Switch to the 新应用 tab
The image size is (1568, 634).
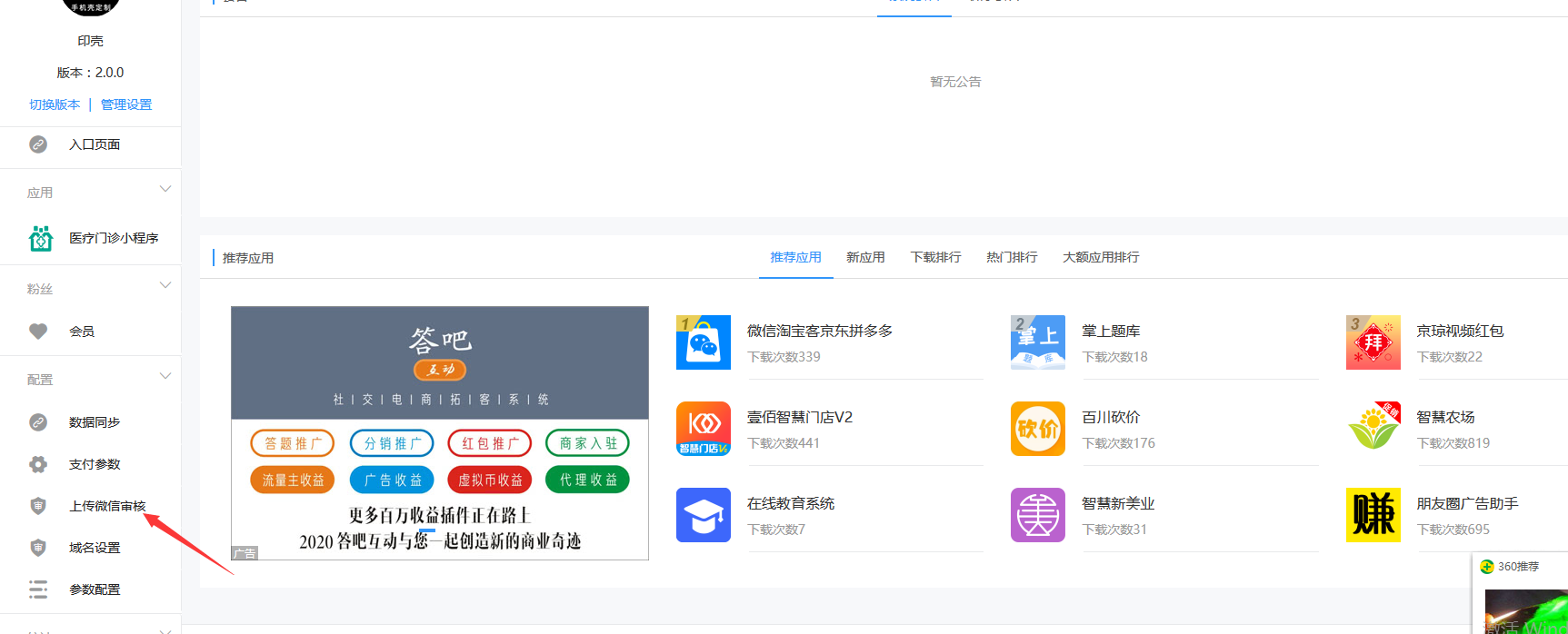click(x=865, y=258)
